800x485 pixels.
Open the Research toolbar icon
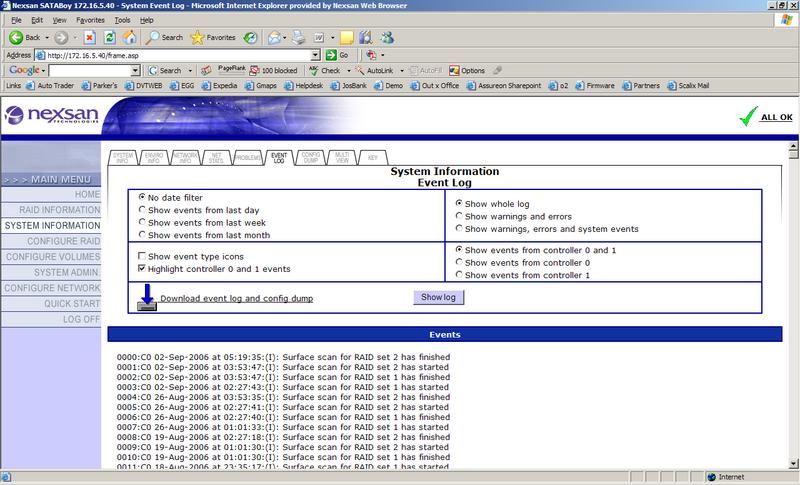pos(366,37)
